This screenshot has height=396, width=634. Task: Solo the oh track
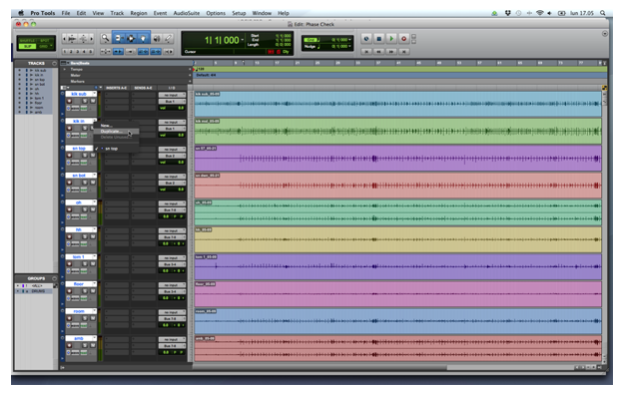pyautogui.click(x=85, y=210)
